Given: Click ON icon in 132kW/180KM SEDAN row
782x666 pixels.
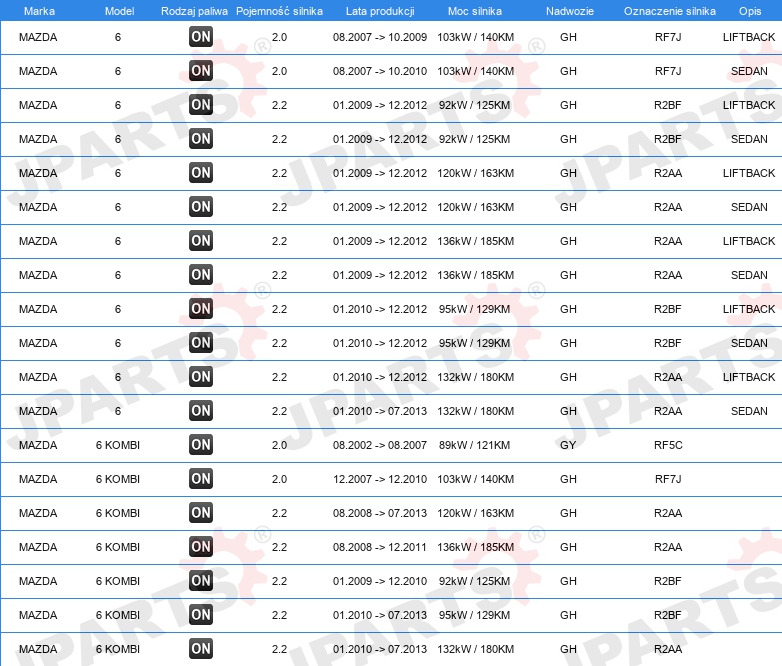Looking at the screenshot, I should pos(201,411).
